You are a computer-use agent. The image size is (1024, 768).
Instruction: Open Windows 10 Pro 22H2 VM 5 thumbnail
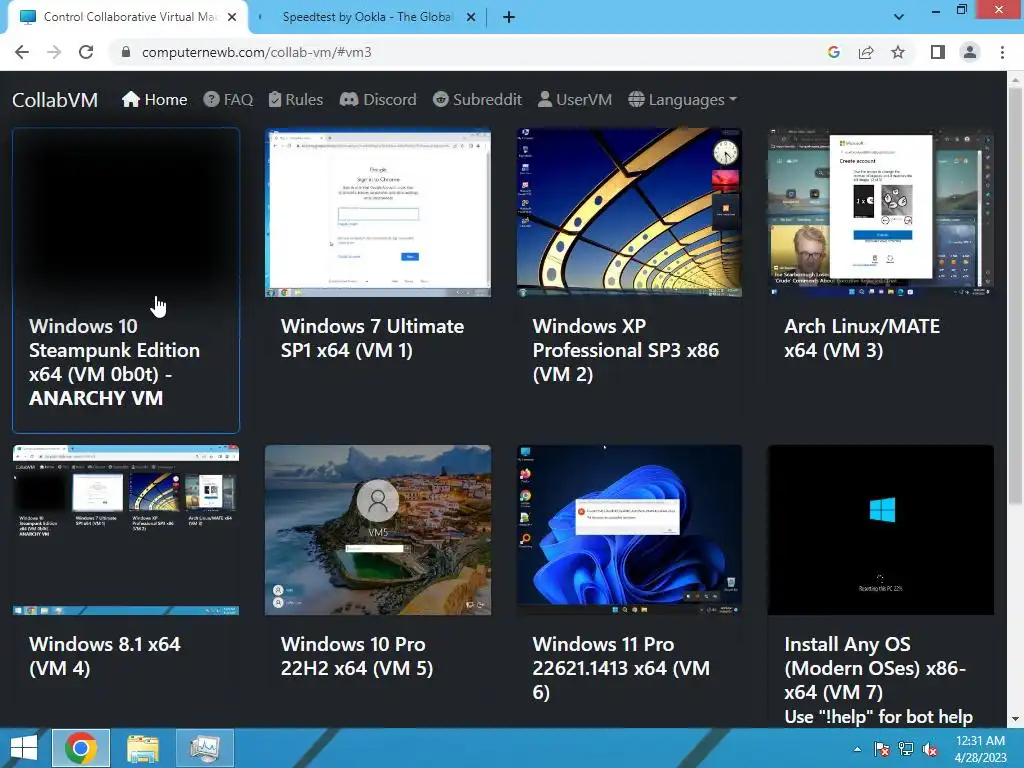378,530
